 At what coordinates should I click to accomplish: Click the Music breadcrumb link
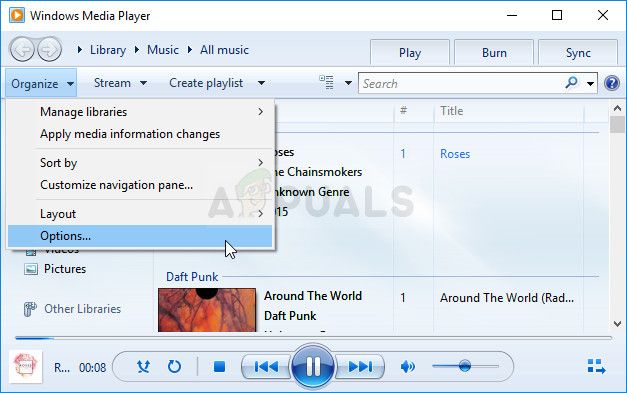click(163, 50)
